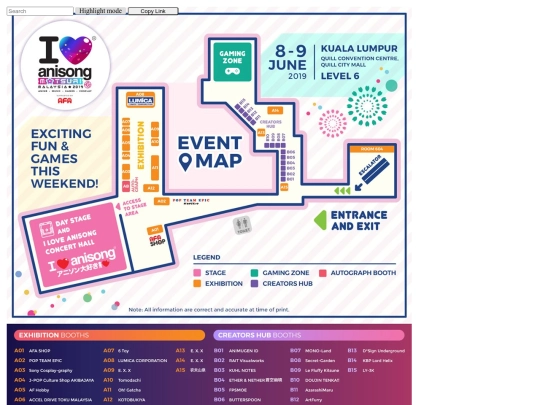Click the A12 KOTOBUKIYA listing
This screenshot has height=405, width=540.
(124, 400)
